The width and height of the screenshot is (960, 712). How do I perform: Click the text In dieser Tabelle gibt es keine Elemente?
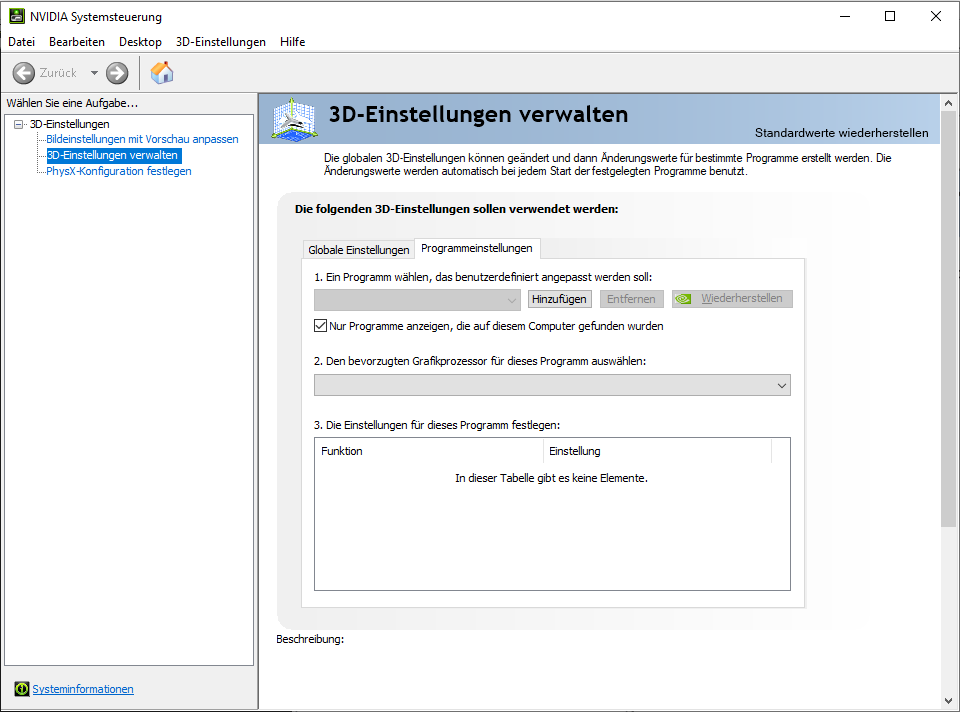(x=552, y=478)
